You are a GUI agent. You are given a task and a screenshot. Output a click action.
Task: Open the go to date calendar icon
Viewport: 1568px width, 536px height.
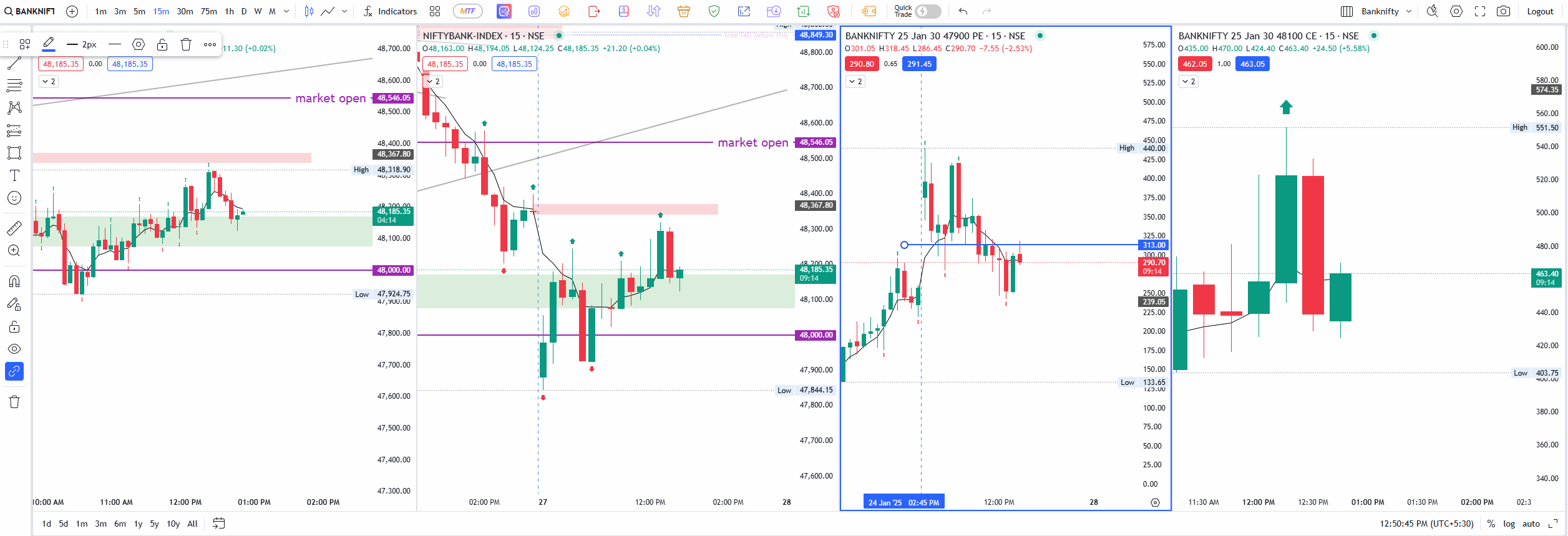(218, 524)
